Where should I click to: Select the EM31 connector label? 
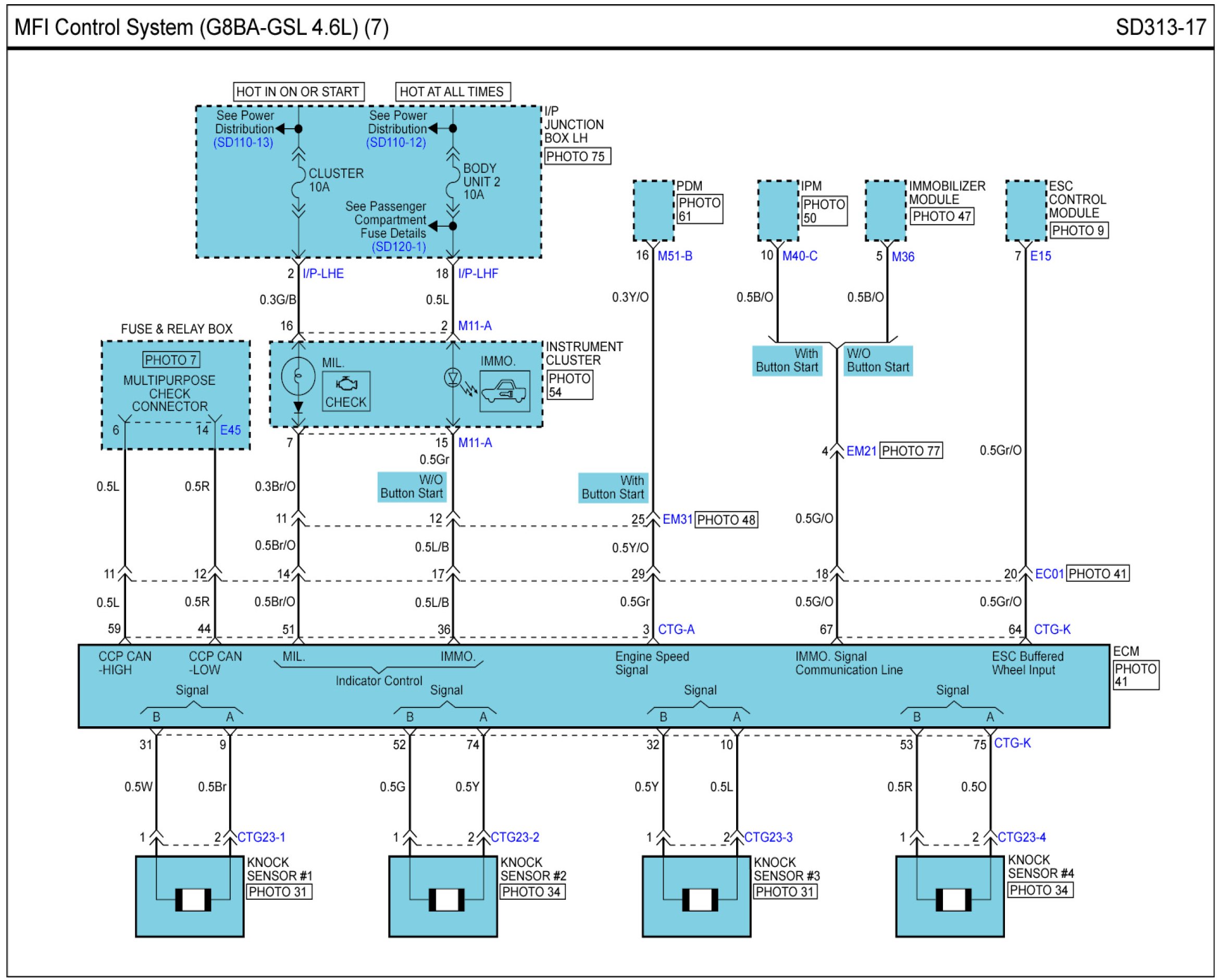(x=677, y=519)
